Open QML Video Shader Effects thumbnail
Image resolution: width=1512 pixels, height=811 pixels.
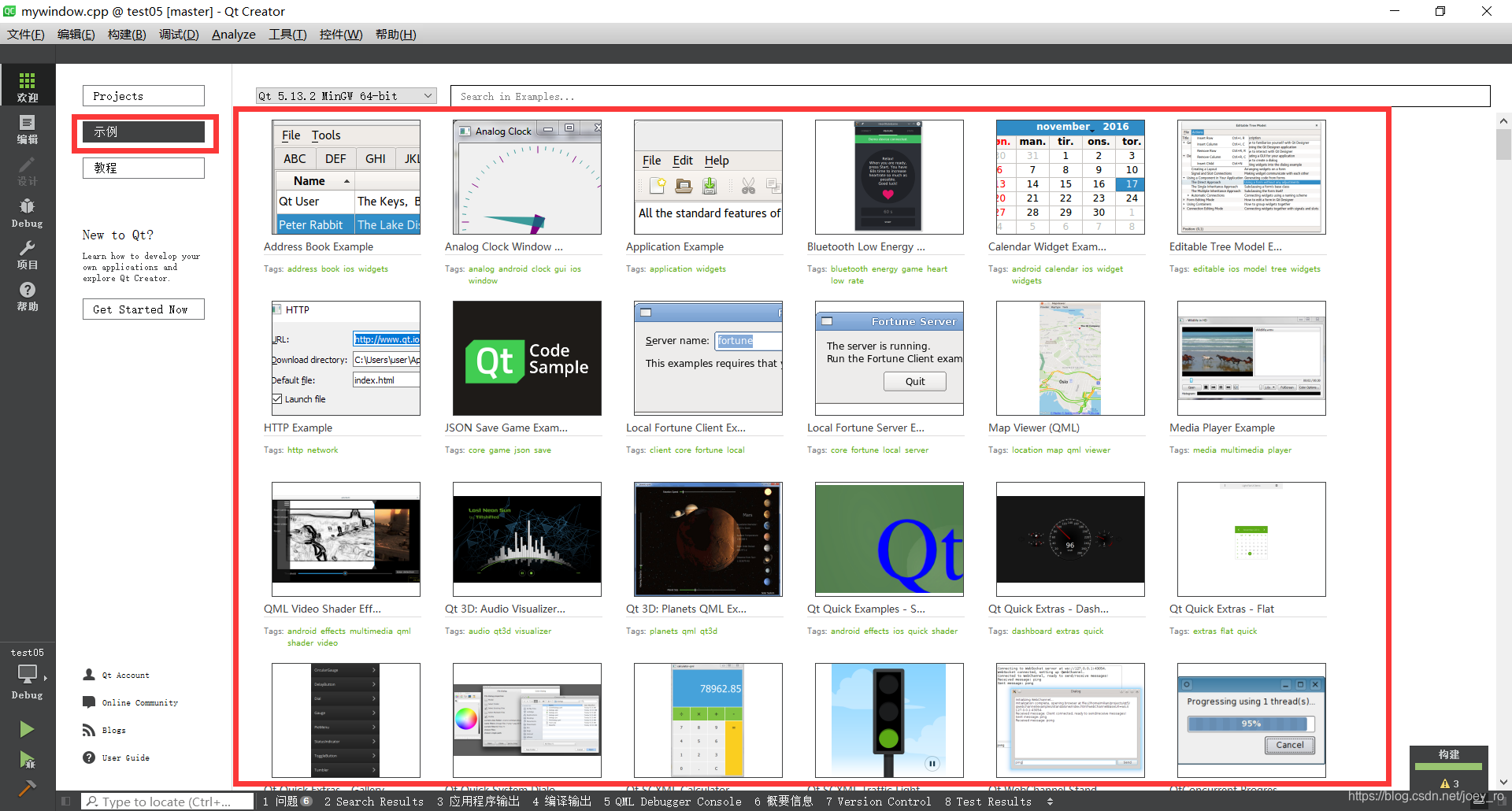(x=346, y=539)
